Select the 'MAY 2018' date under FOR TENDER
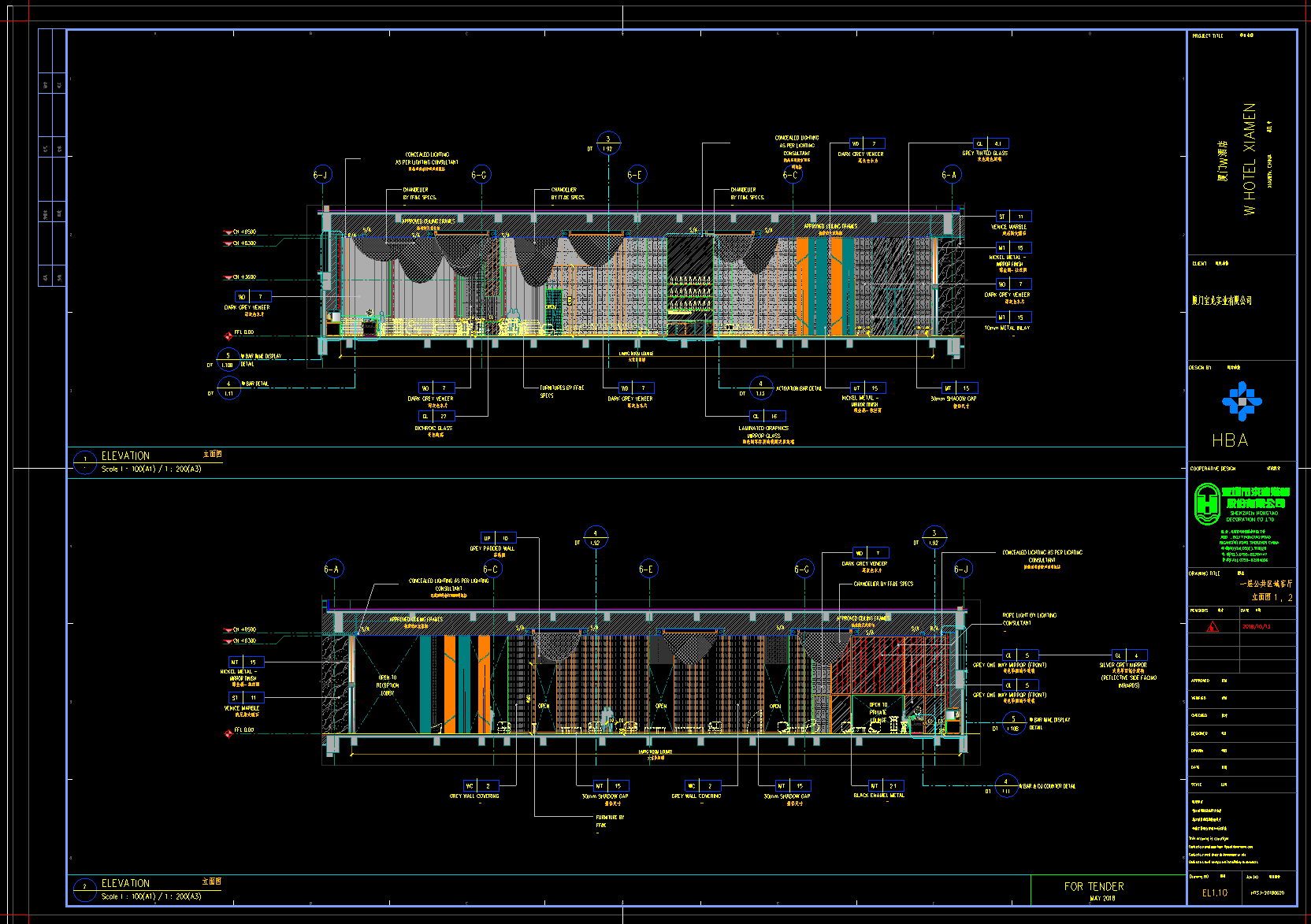1311x924 pixels. click(1102, 898)
